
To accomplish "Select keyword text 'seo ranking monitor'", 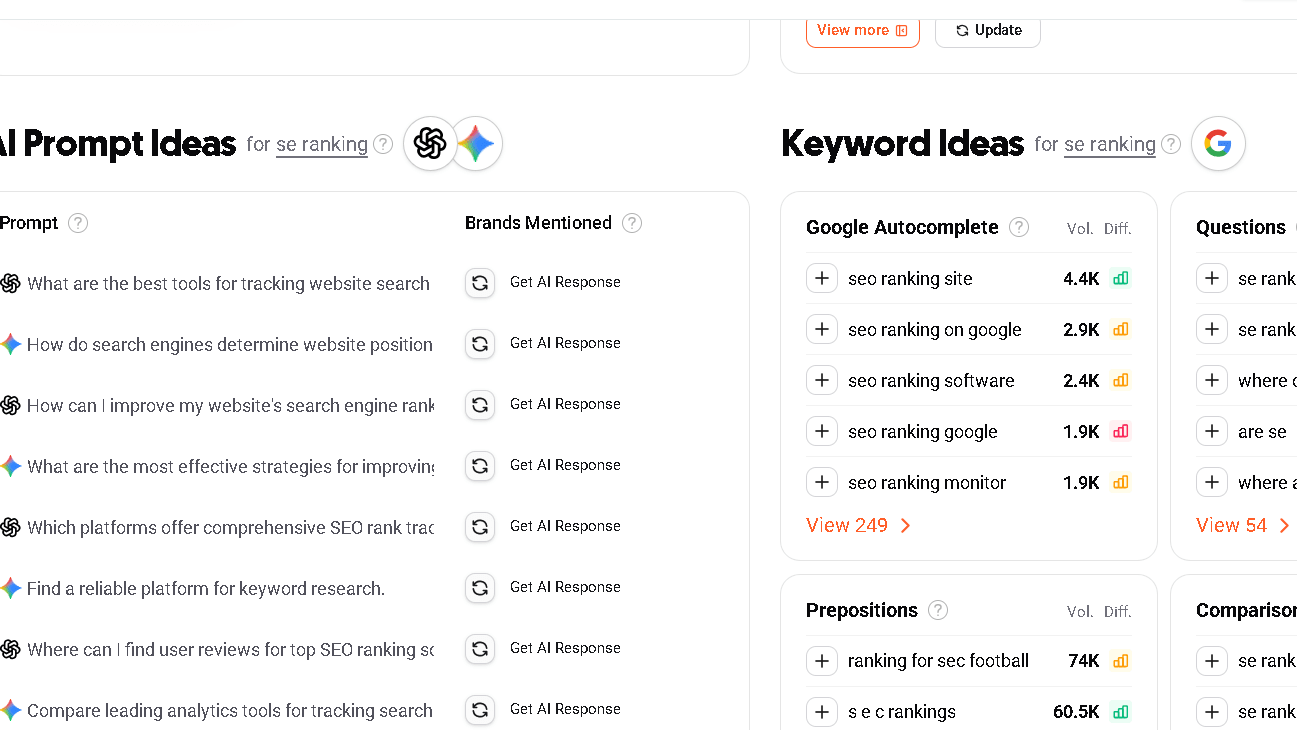I will (927, 483).
